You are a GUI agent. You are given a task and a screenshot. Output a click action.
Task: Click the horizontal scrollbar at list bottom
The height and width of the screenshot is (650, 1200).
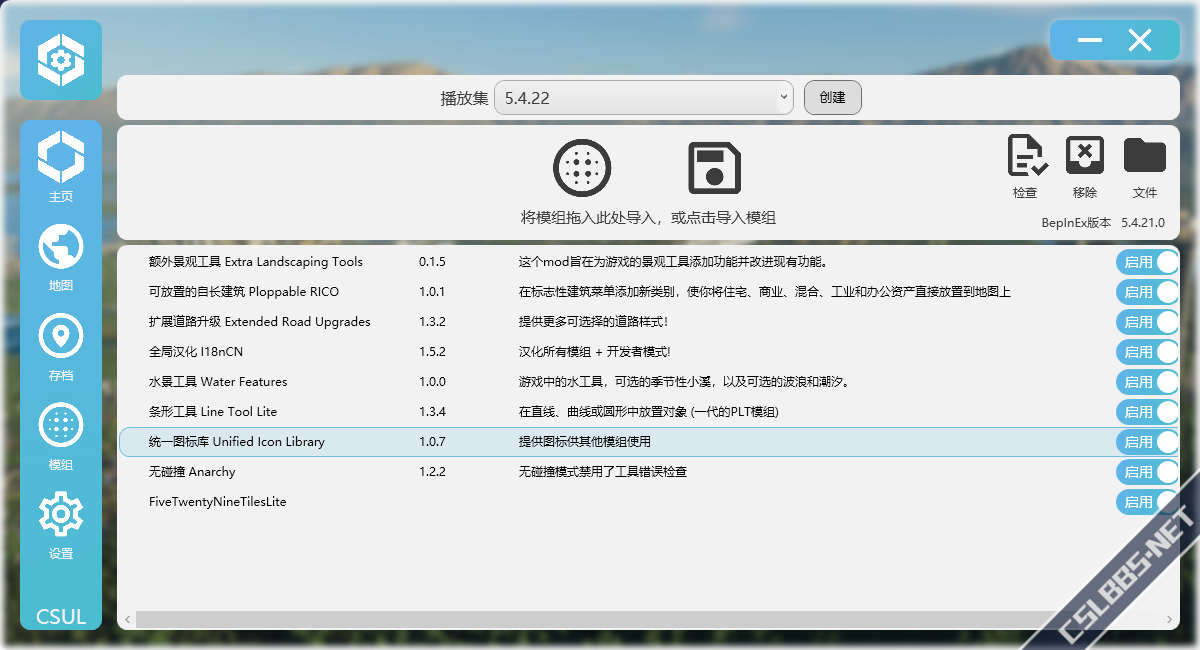(600, 619)
